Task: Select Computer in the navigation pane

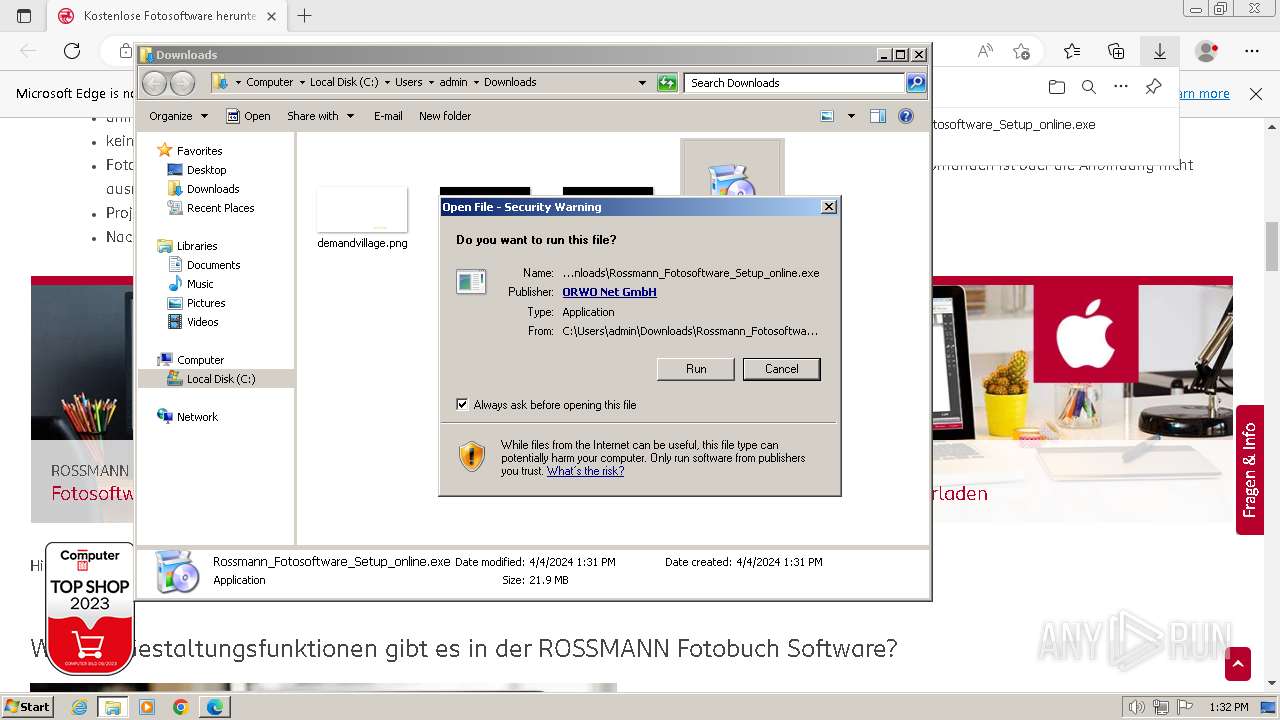Action: tap(200, 360)
